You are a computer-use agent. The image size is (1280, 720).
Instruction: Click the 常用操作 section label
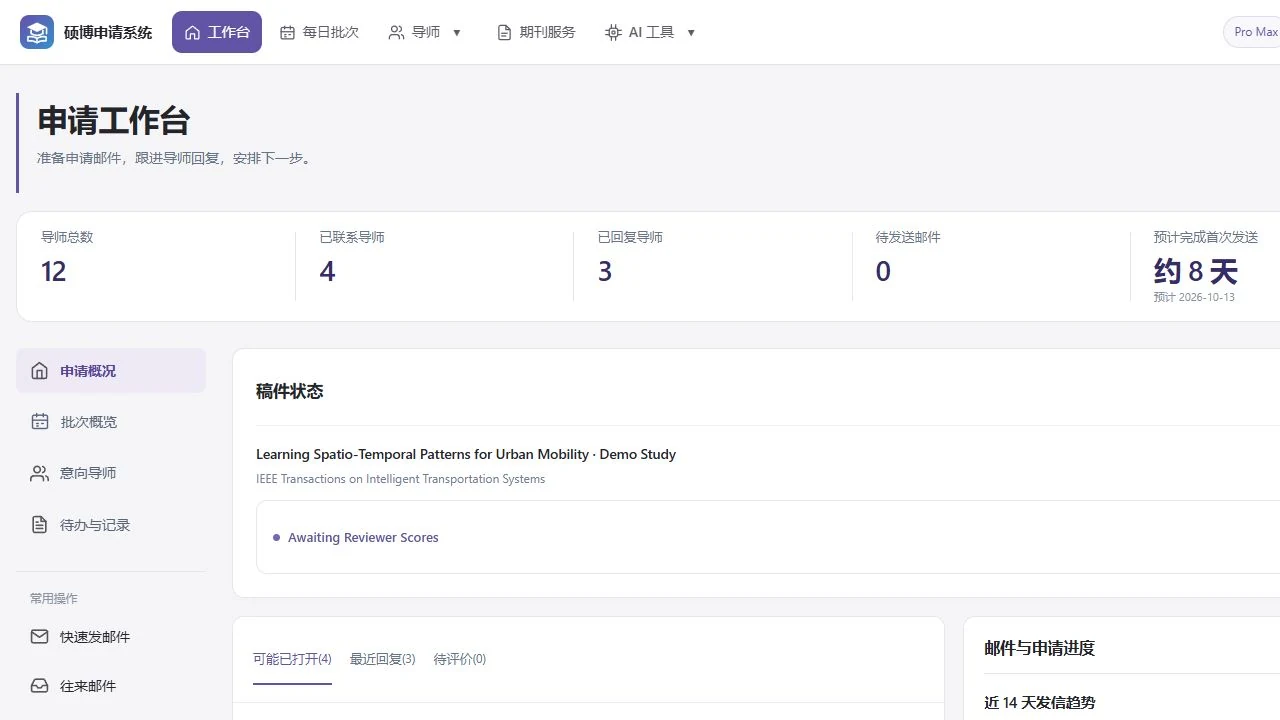tap(54, 598)
